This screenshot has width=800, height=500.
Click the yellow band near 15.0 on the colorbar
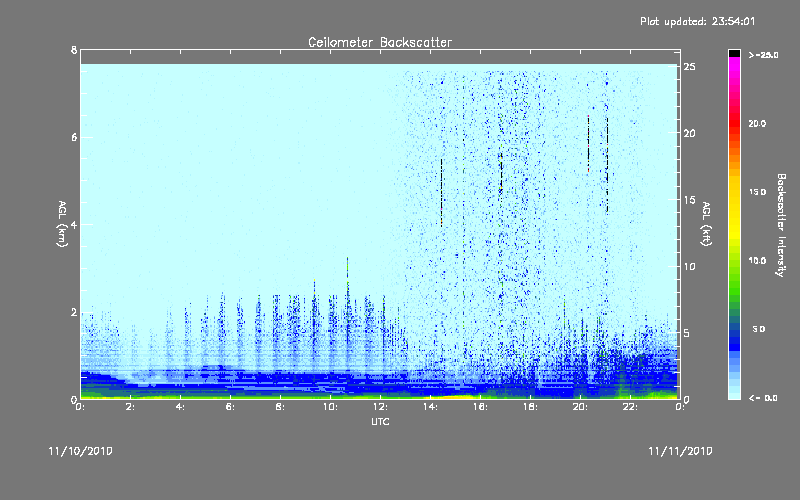coord(734,194)
